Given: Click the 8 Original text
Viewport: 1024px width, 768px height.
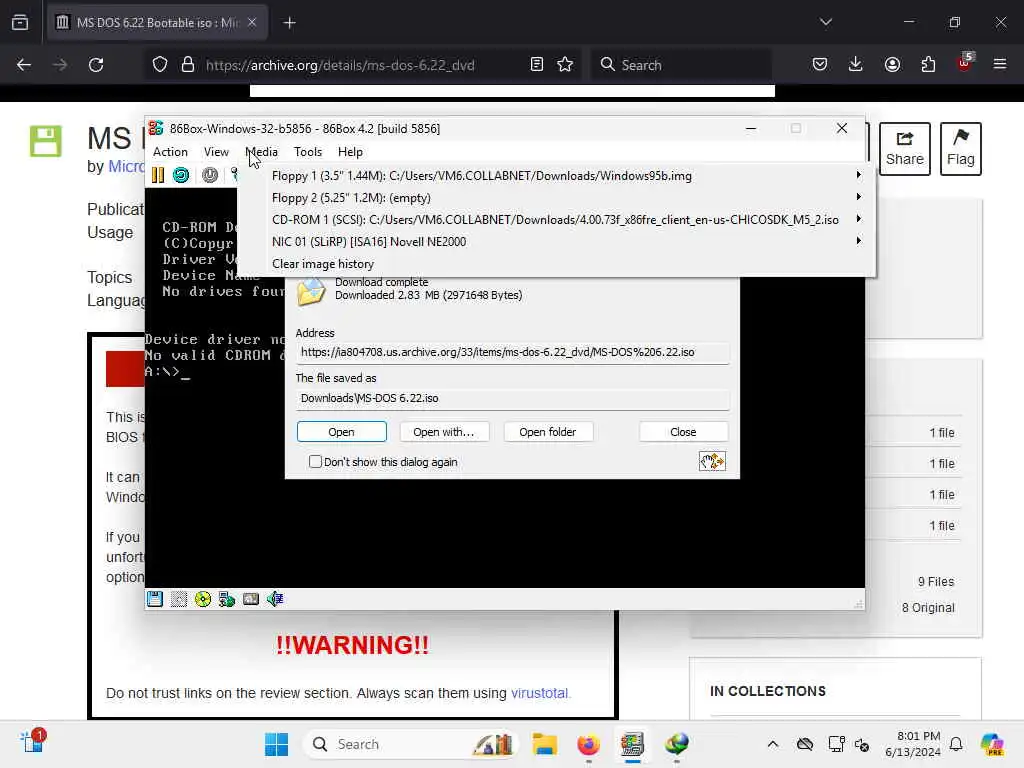Looking at the screenshot, I should 928,607.
